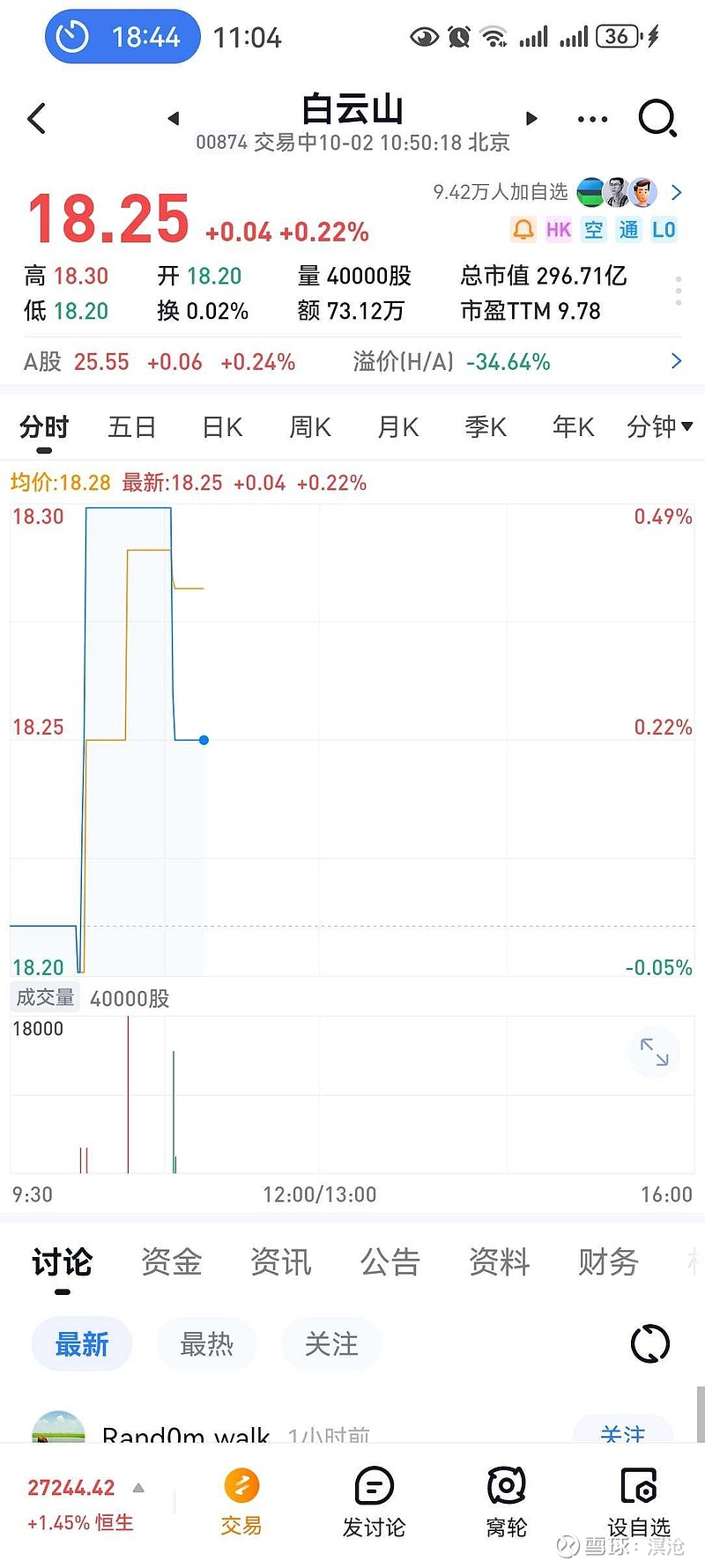Viewport: 705px width, 1568px height.
Task: Expand chart to fullscreen
Action: [x=654, y=1051]
